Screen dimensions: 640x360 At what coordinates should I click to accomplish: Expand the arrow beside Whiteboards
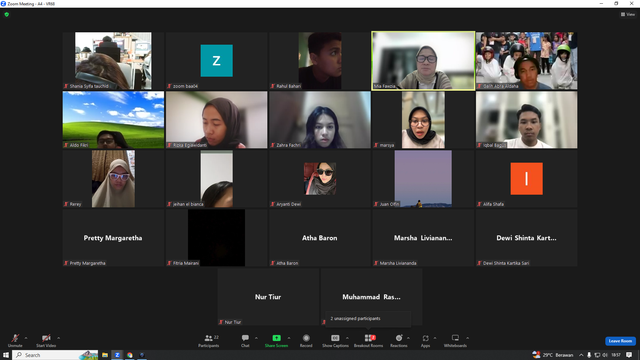pyautogui.click(x=468, y=338)
